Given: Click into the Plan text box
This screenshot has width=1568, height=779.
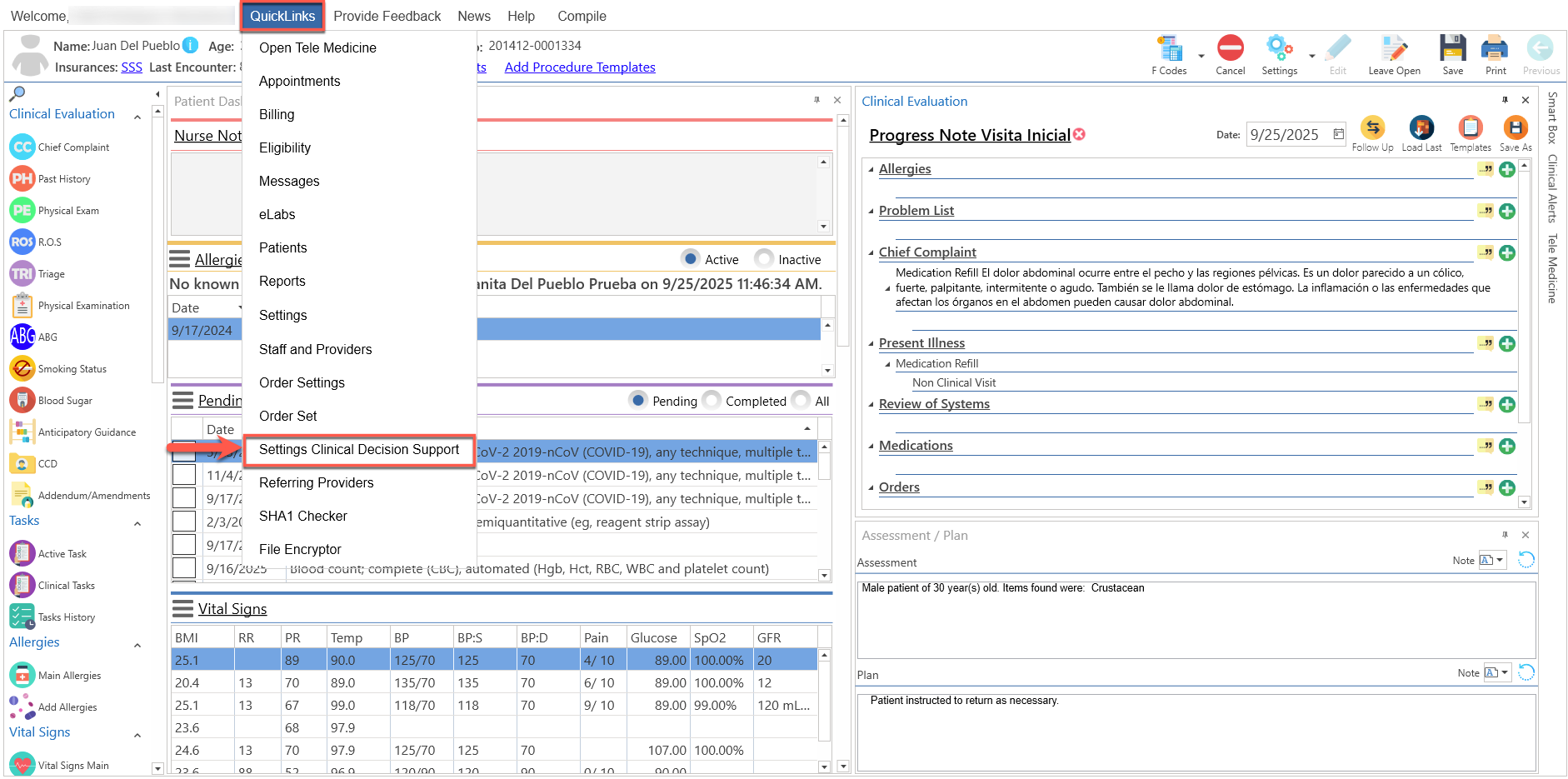Looking at the screenshot, I should tap(1196, 732).
